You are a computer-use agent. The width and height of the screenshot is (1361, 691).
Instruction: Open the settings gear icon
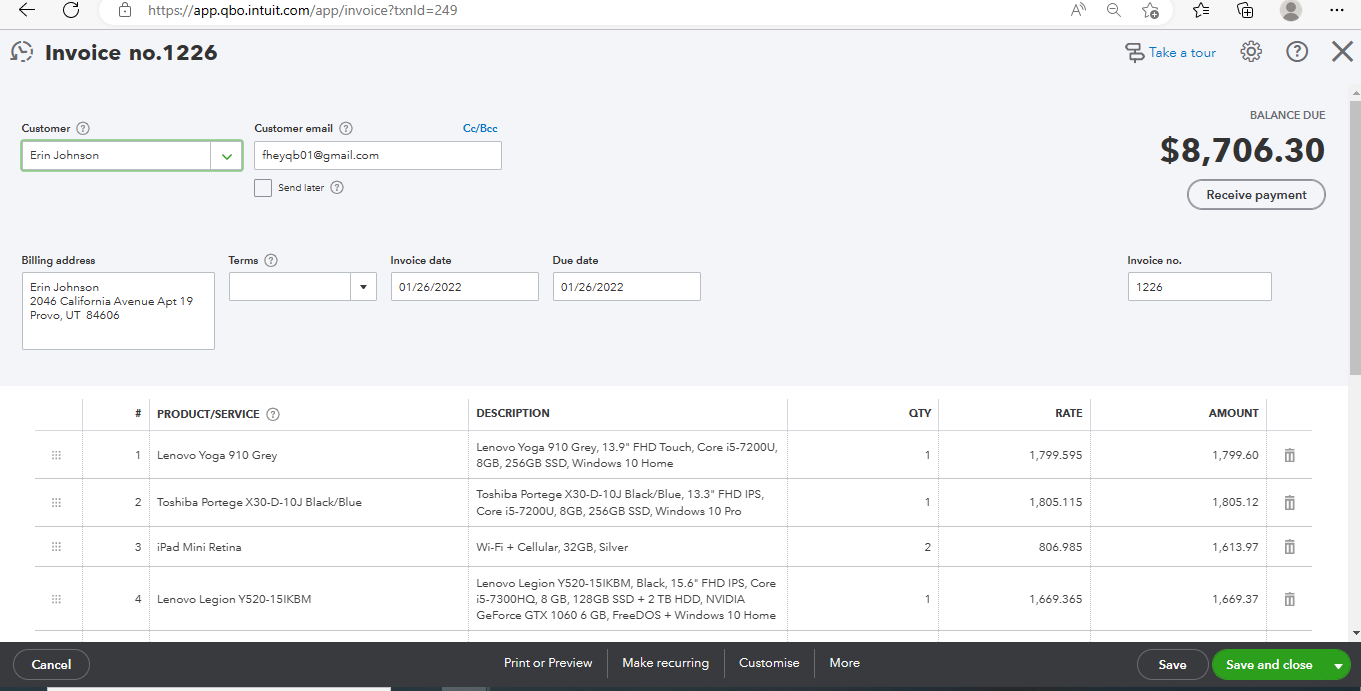pyautogui.click(x=1251, y=52)
